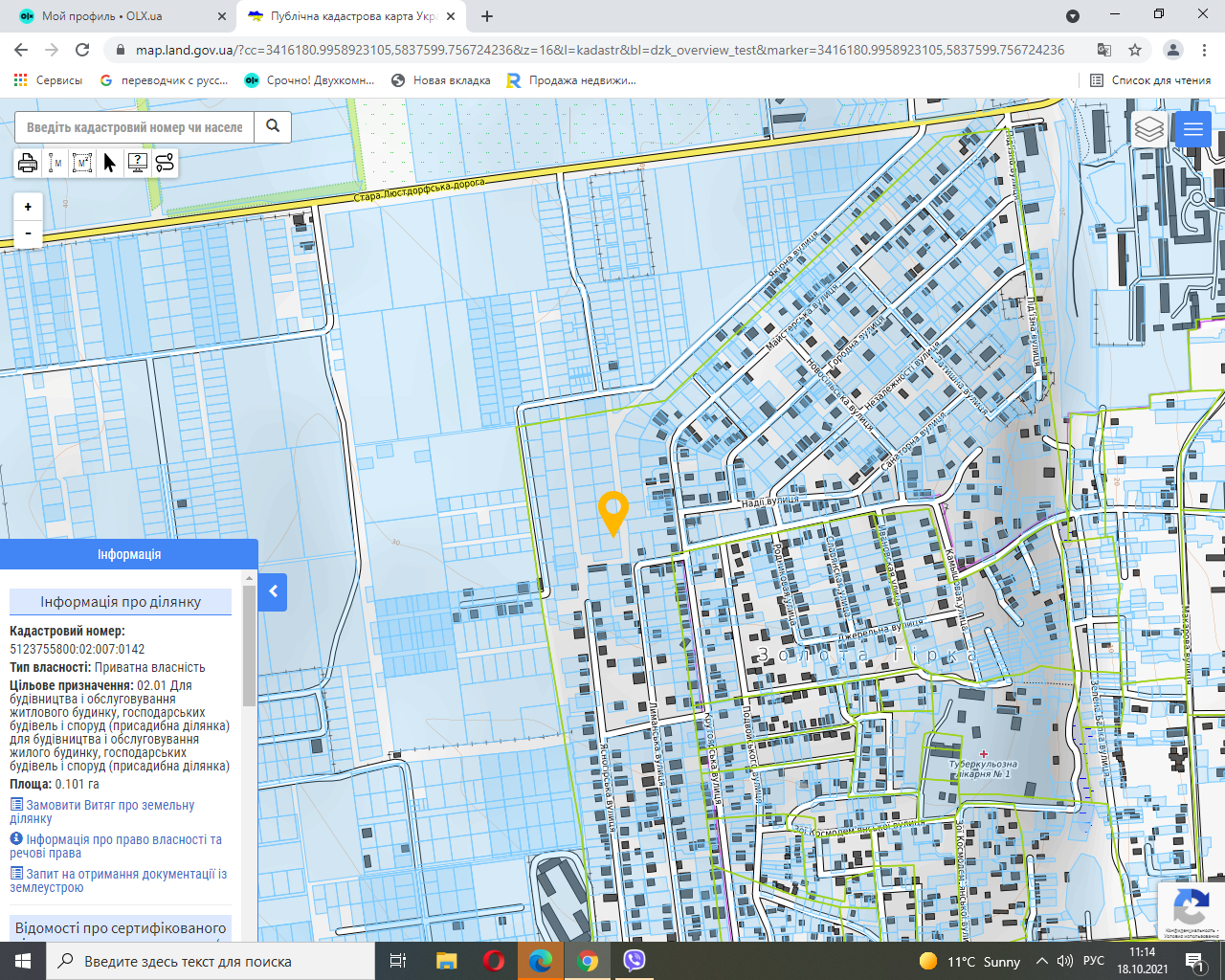Open the tab search dropdown arrow
Image resolution: width=1225 pixels, height=980 pixels.
1073,16
